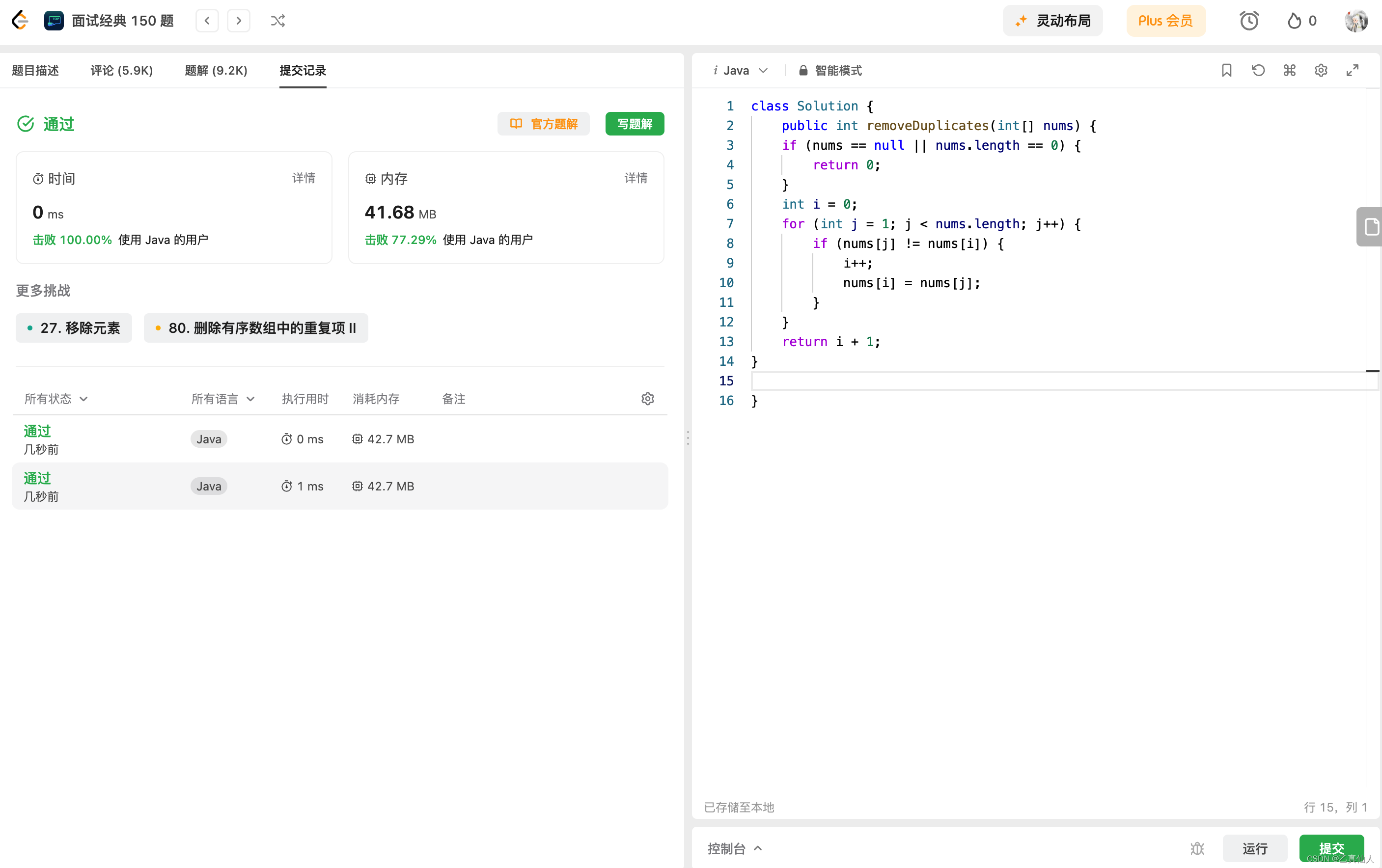This screenshot has width=1382, height=868.
Task: Open editor settings gear icon
Action: [x=1321, y=70]
